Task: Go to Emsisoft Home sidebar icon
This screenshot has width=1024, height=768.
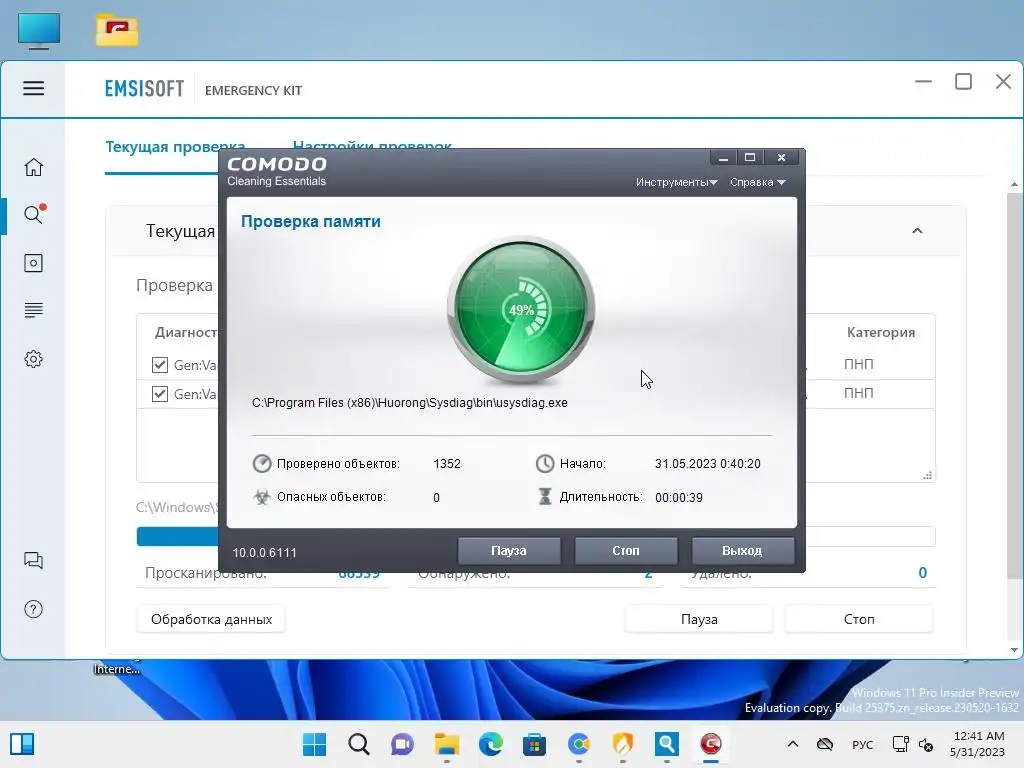Action: tap(33, 167)
